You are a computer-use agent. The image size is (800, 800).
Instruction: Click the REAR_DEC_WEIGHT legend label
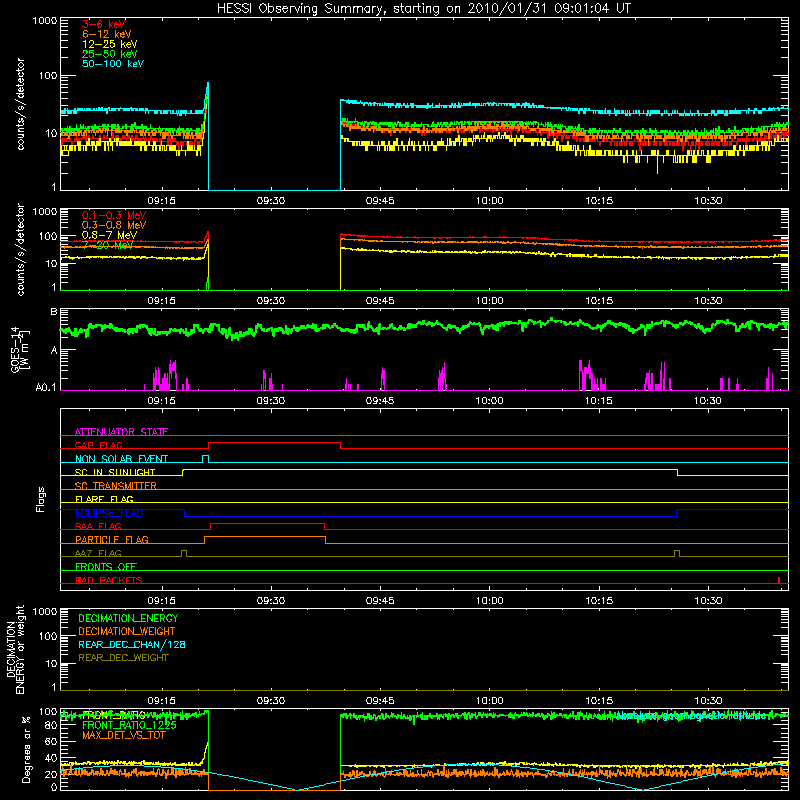(123, 658)
